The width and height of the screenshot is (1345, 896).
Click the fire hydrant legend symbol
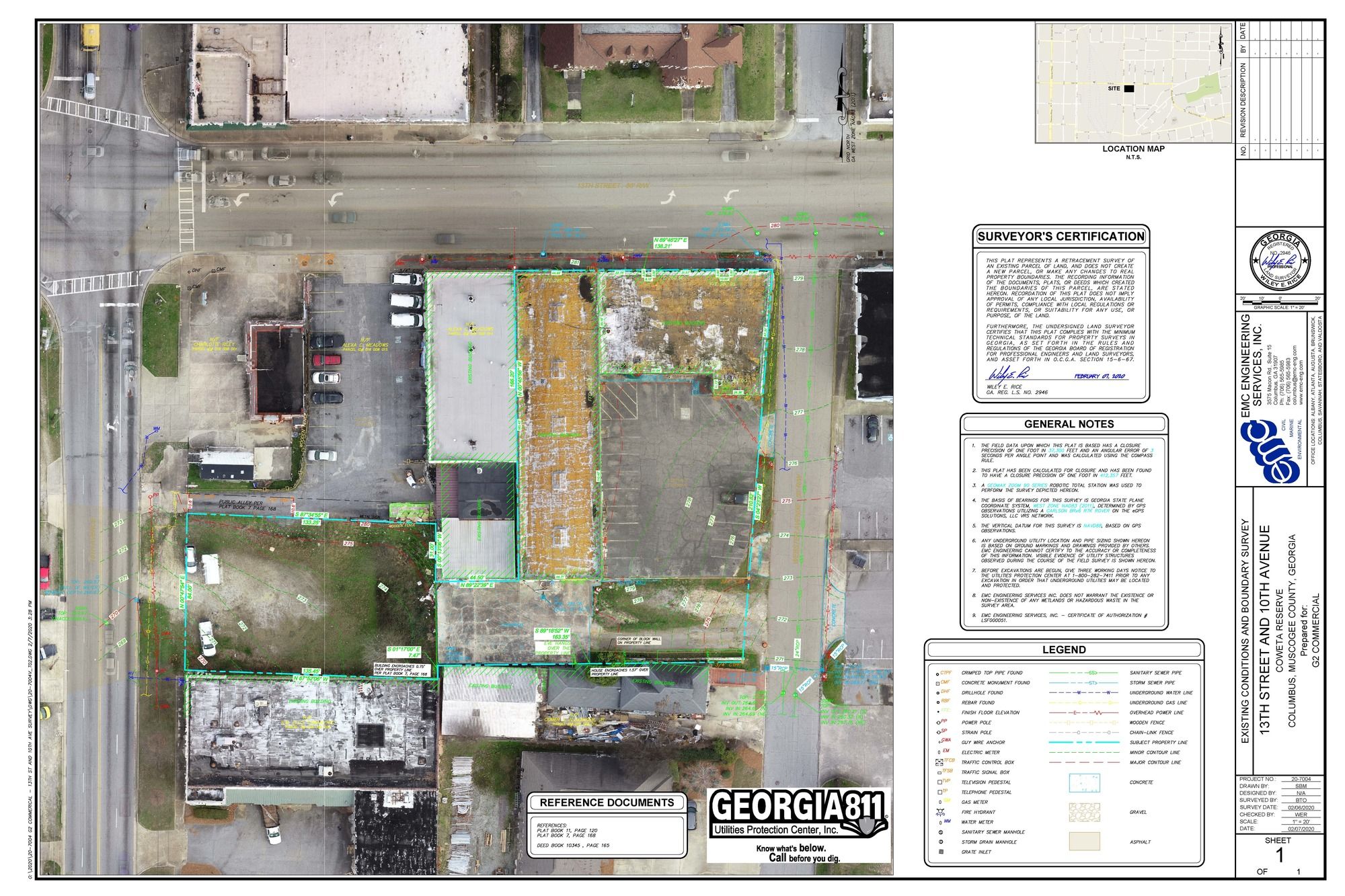(x=940, y=812)
